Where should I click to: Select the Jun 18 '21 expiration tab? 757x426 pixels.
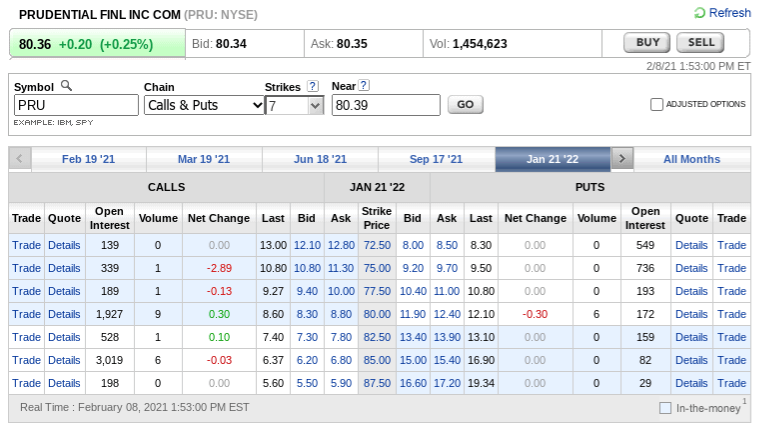pos(320,159)
